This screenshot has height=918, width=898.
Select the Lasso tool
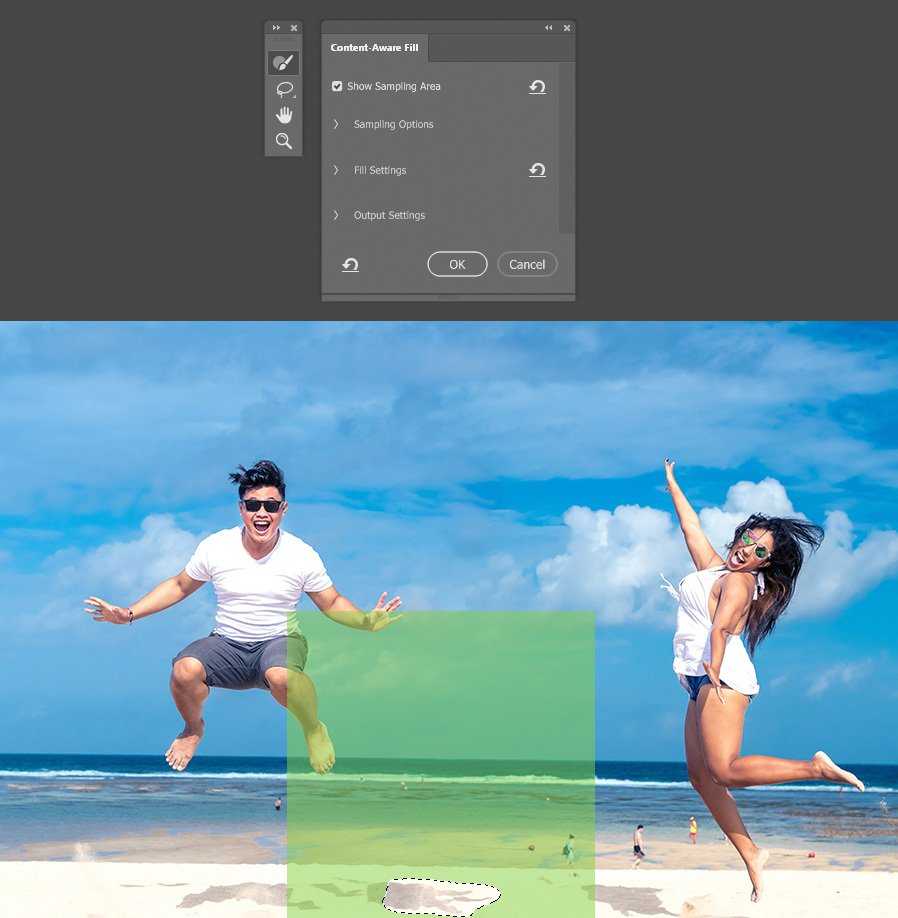tap(284, 89)
